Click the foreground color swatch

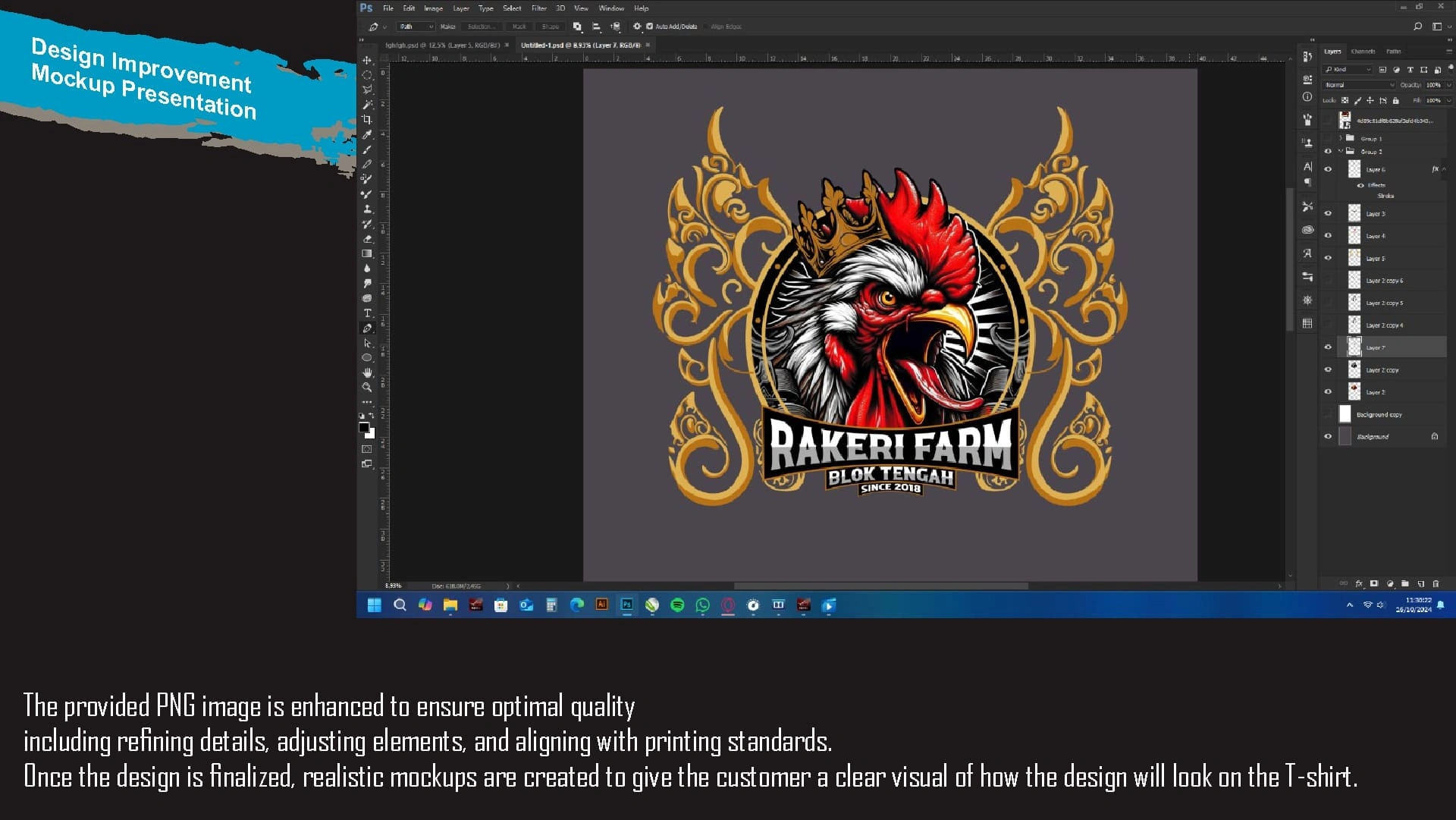coord(364,428)
